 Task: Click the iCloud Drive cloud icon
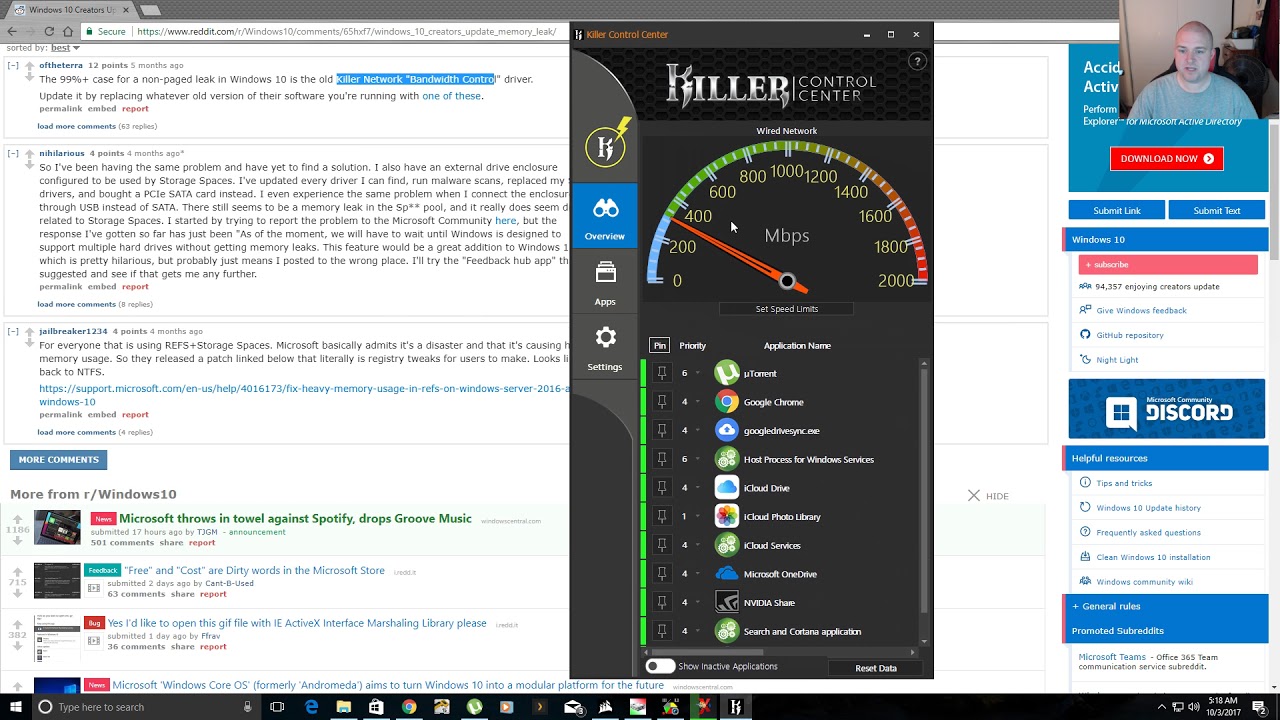click(x=727, y=488)
